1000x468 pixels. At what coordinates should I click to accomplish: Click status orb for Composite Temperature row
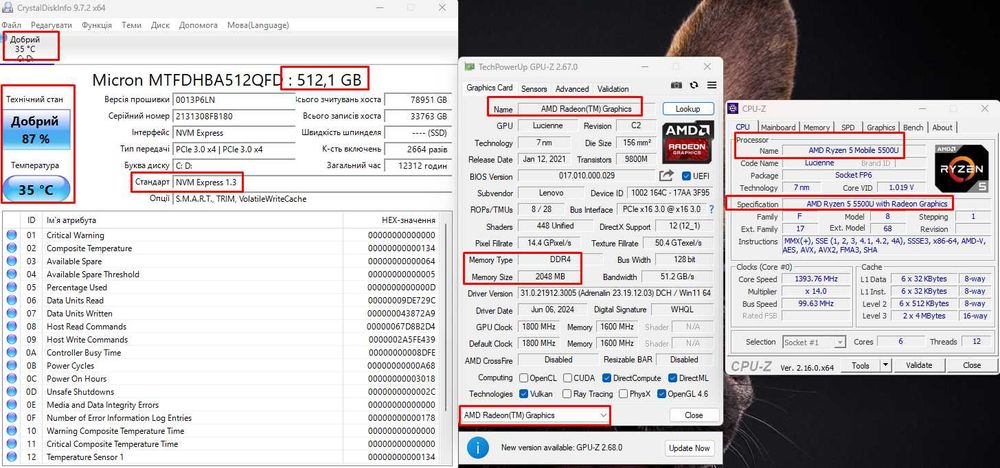click(x=11, y=248)
